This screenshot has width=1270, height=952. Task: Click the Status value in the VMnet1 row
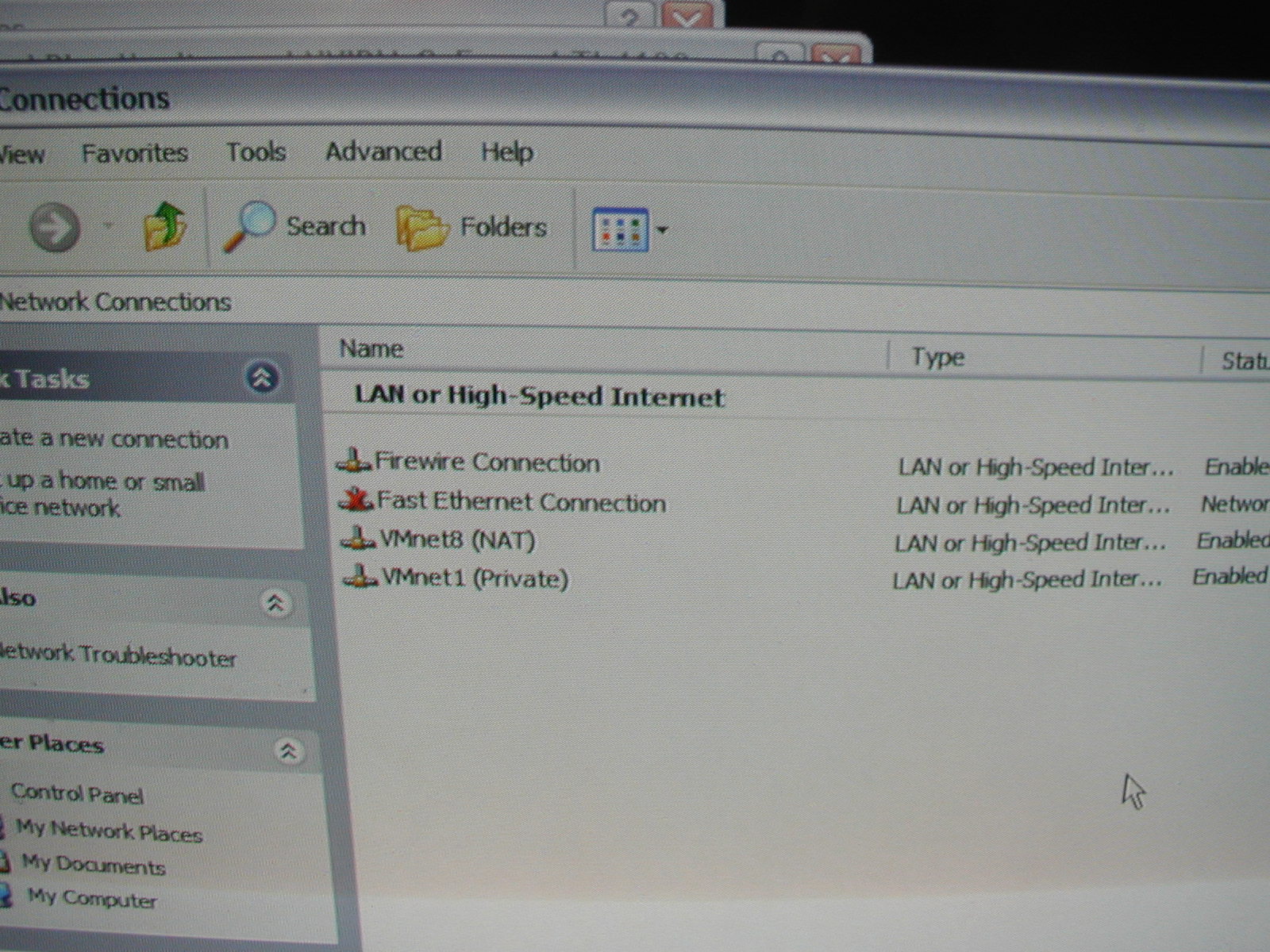(x=1230, y=577)
